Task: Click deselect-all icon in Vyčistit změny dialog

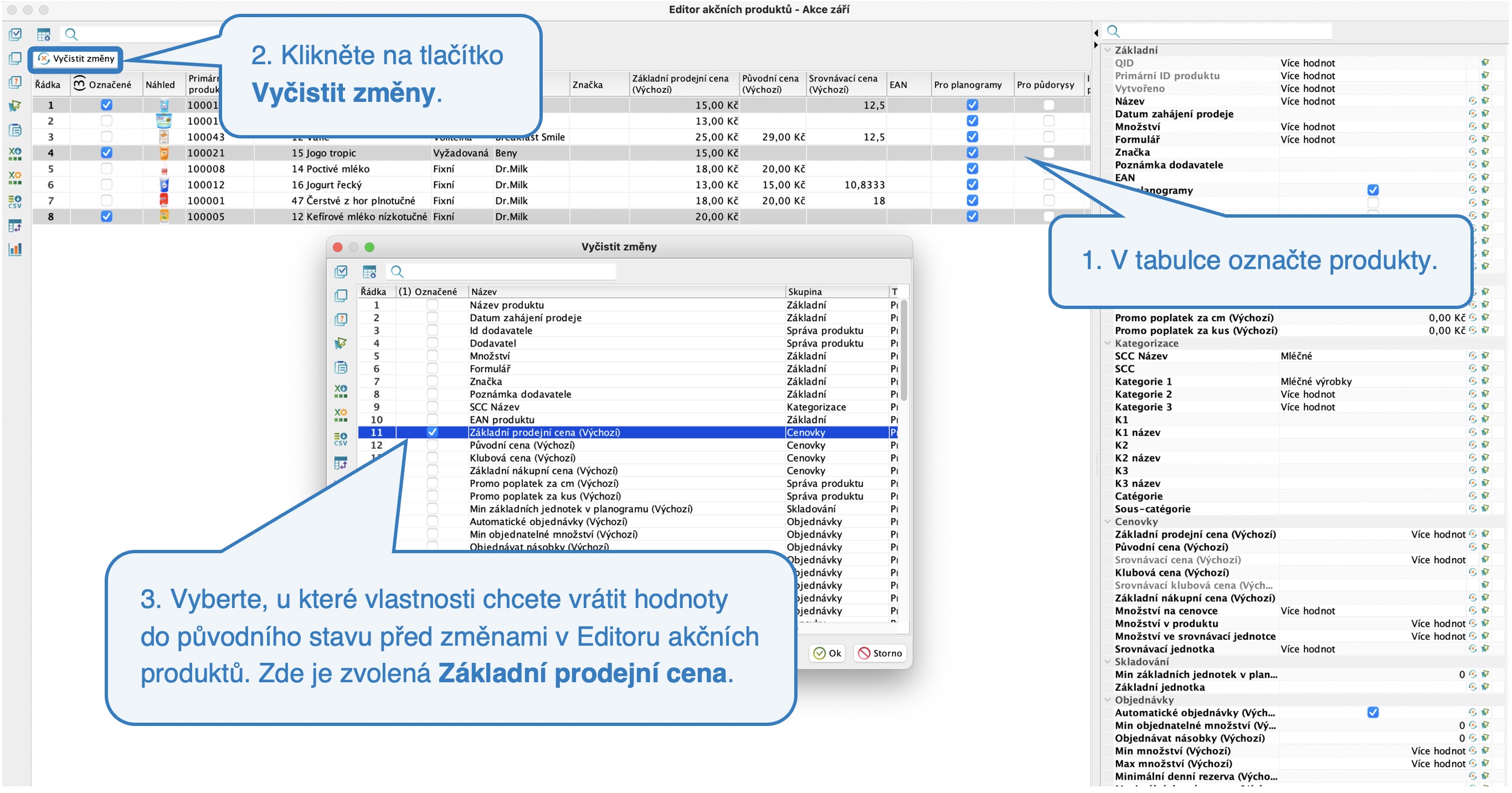Action: click(341, 295)
